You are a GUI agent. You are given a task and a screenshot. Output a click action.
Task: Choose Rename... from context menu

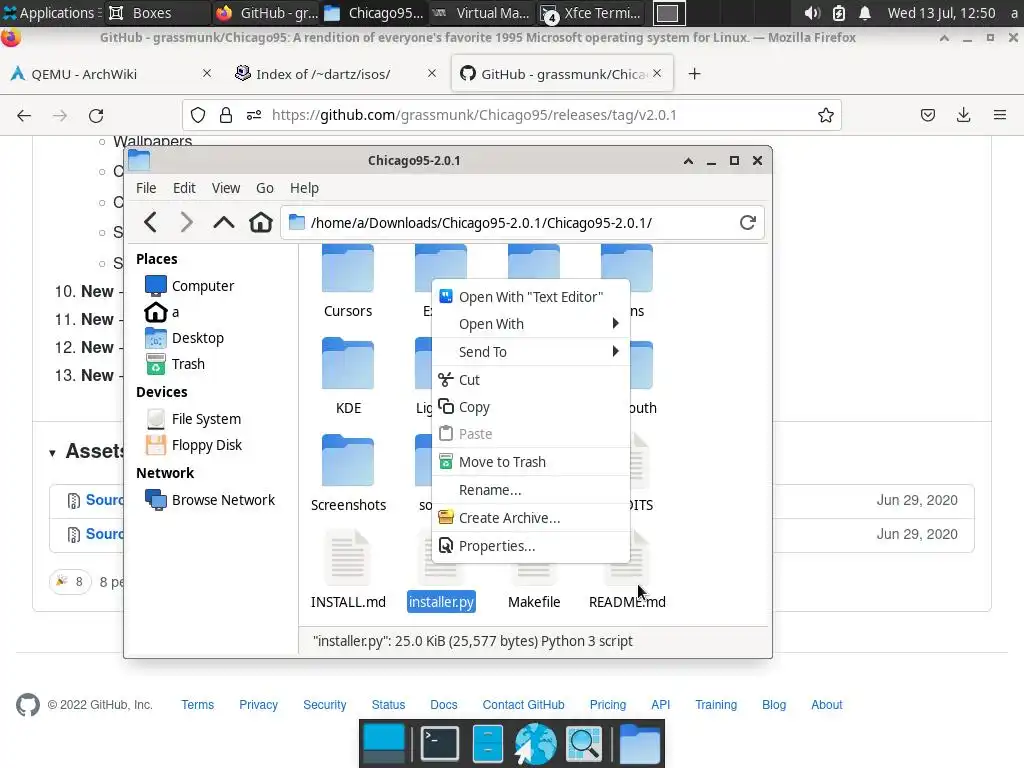tap(530, 490)
